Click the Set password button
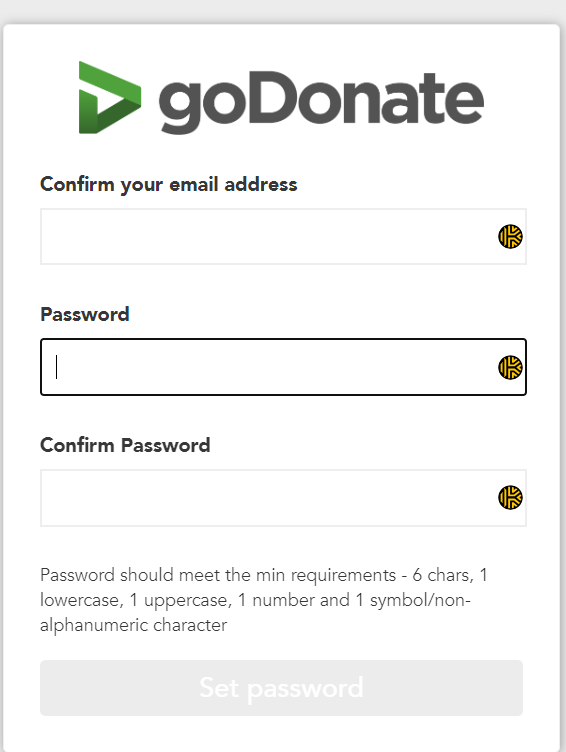566x752 pixels. coord(282,688)
